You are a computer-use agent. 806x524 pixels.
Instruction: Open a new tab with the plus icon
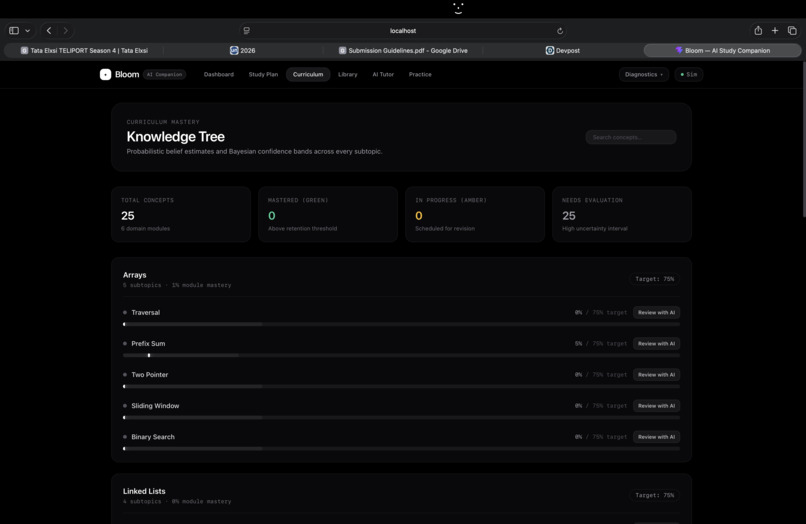click(775, 31)
